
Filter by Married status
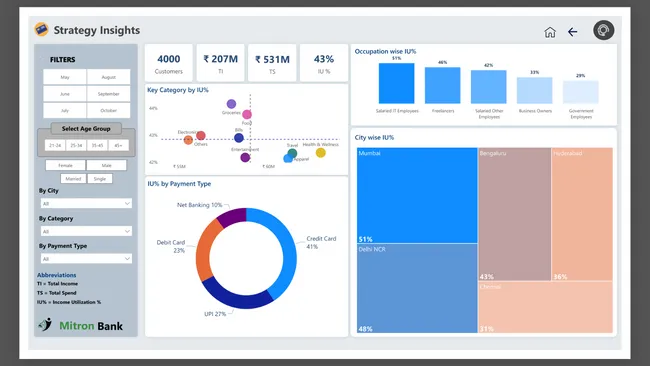click(73, 179)
